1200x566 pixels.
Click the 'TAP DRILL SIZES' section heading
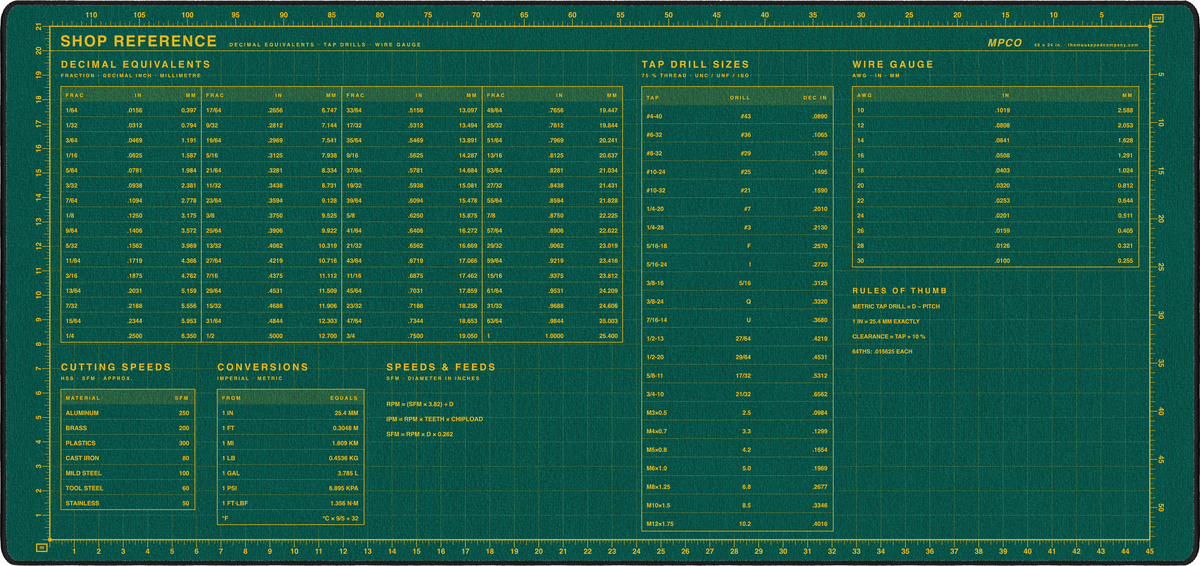(x=695, y=64)
